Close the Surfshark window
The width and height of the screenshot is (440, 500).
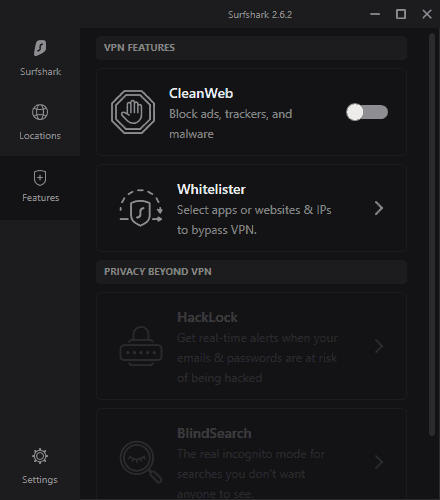coord(427,14)
